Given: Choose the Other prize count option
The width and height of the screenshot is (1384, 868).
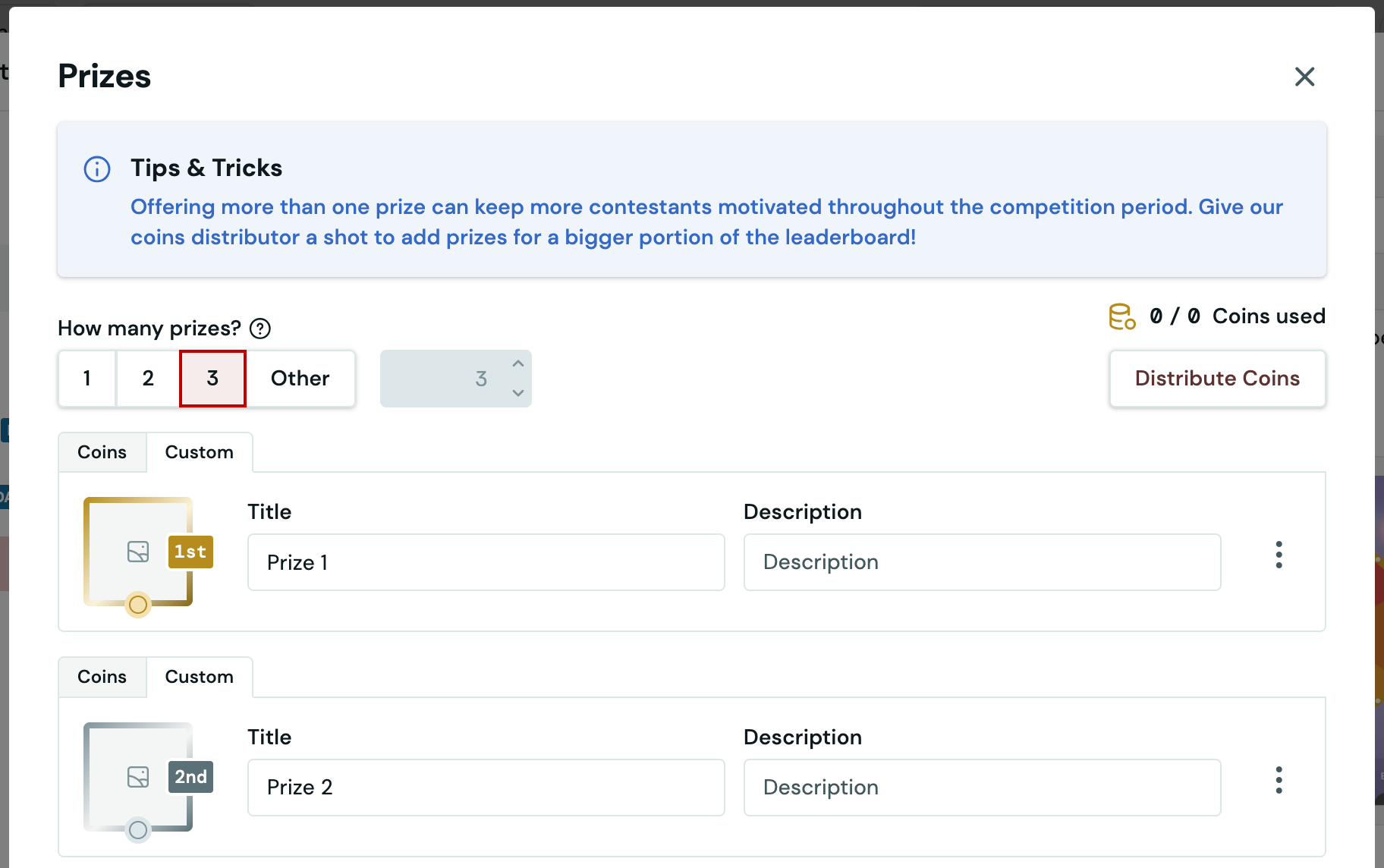Looking at the screenshot, I should (x=300, y=379).
